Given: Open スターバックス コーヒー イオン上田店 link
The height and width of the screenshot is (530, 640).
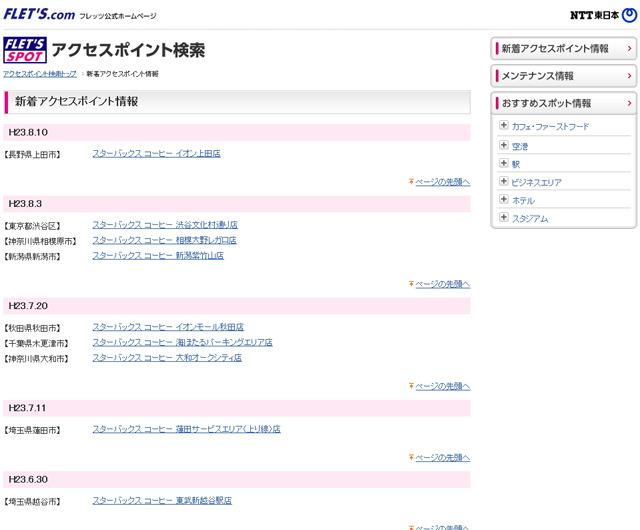Looking at the screenshot, I should [x=156, y=154].
